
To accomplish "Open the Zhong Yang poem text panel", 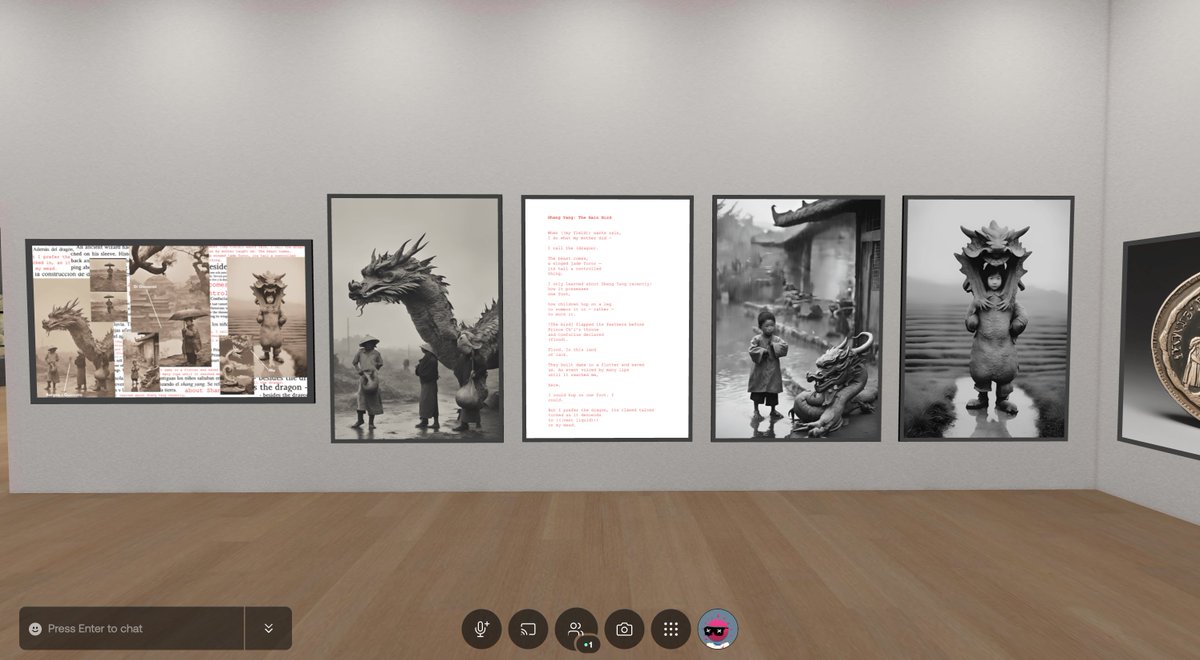I will (607, 318).
